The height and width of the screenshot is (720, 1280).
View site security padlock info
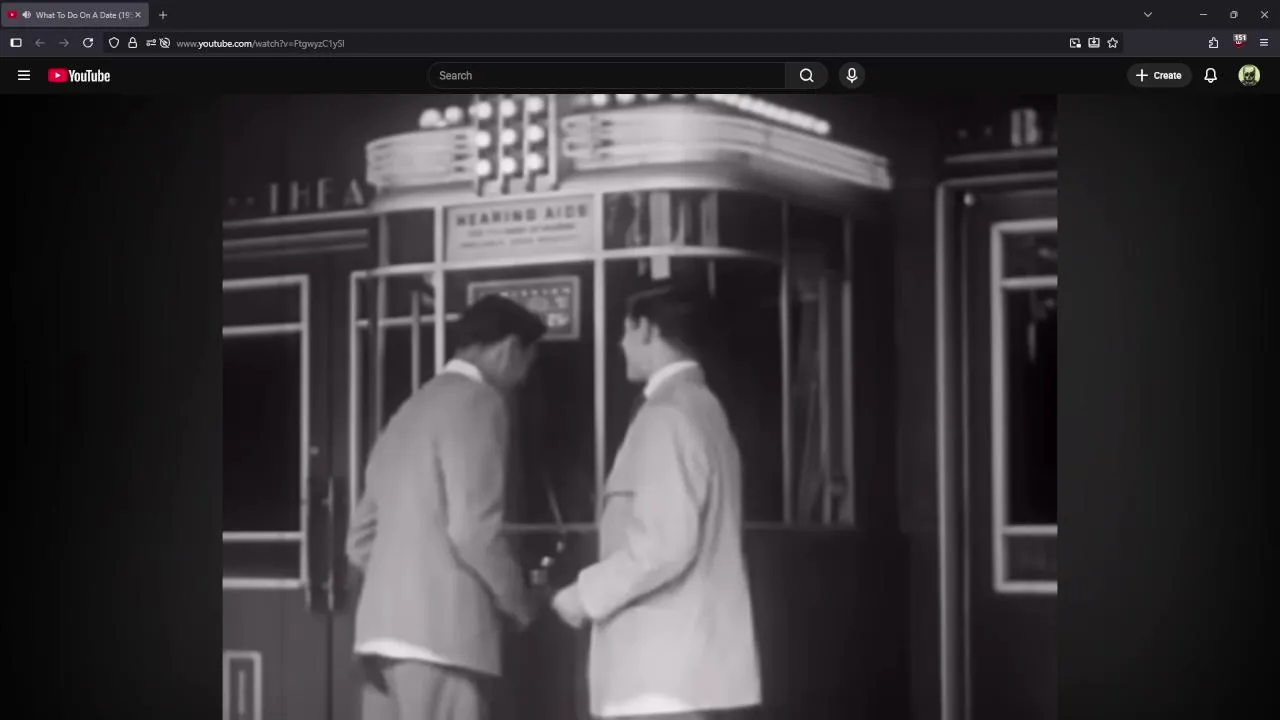click(x=132, y=43)
